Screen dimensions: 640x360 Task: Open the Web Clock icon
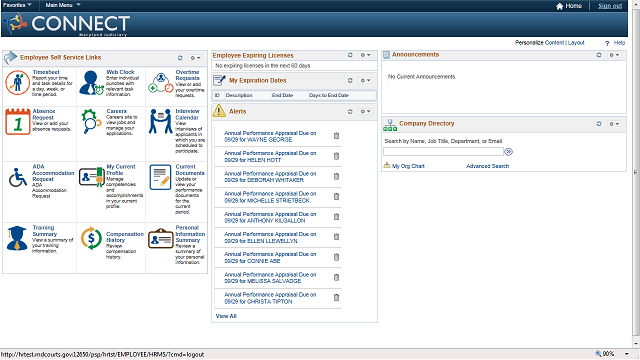point(91,82)
